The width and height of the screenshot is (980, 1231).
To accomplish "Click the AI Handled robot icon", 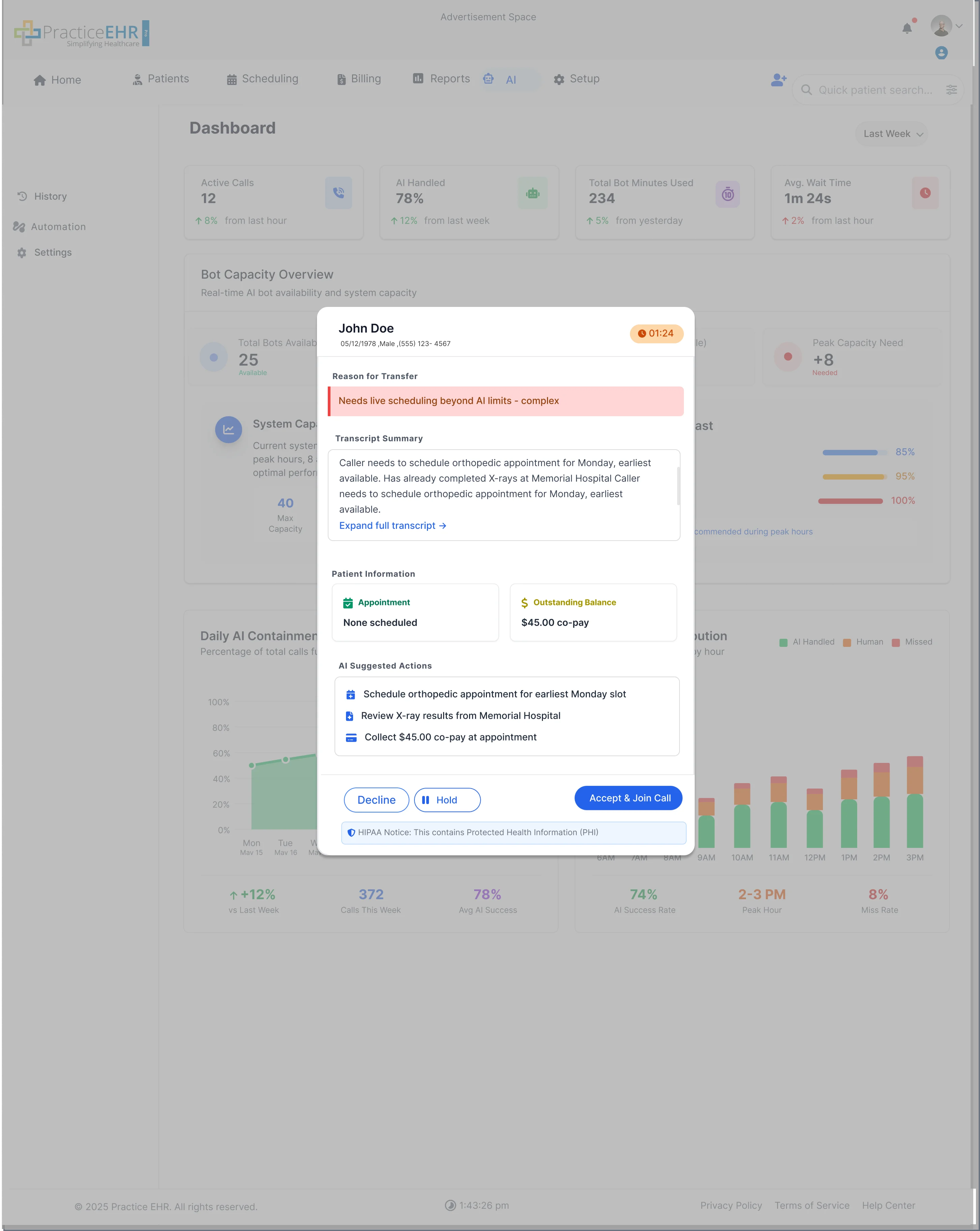I will (x=532, y=194).
